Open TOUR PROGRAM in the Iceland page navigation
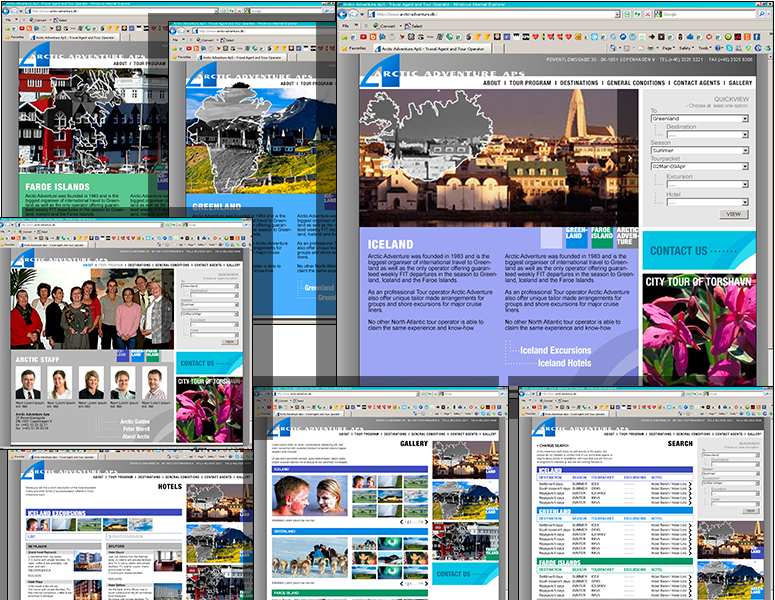The image size is (775, 600). tap(530, 83)
